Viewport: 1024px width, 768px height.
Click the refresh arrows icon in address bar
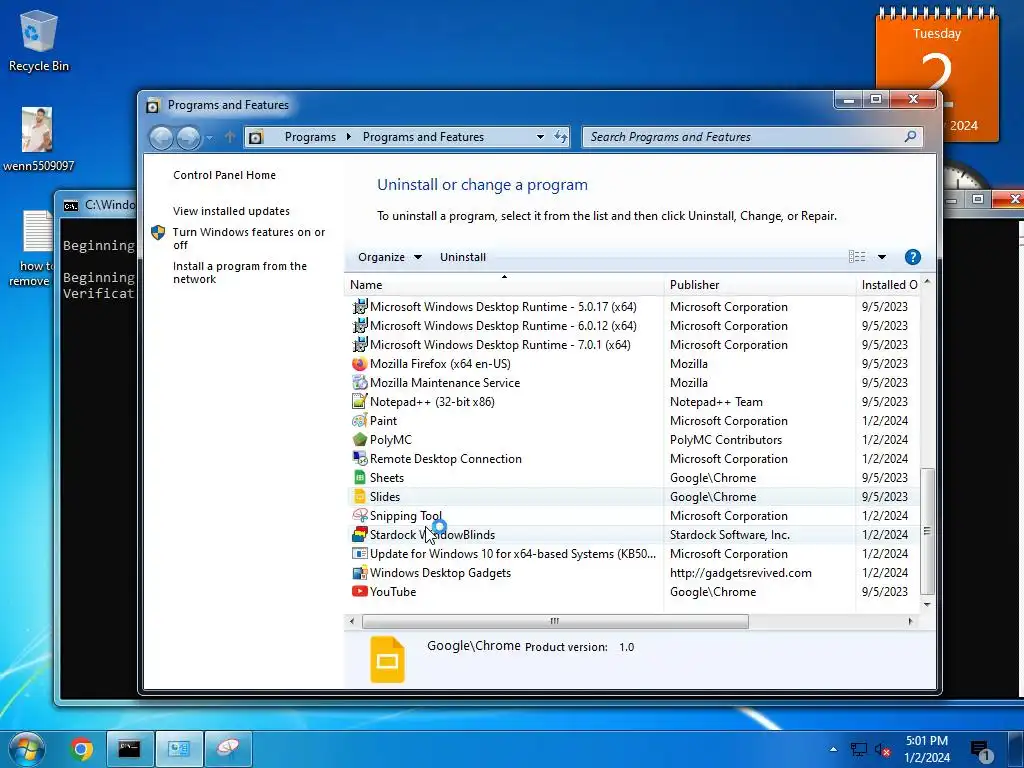[560, 136]
